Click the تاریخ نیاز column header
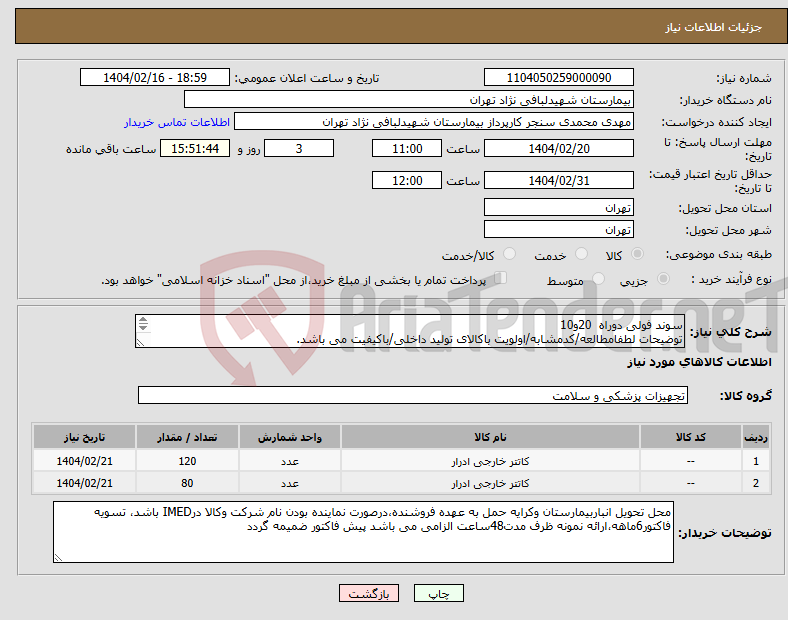 coord(84,437)
